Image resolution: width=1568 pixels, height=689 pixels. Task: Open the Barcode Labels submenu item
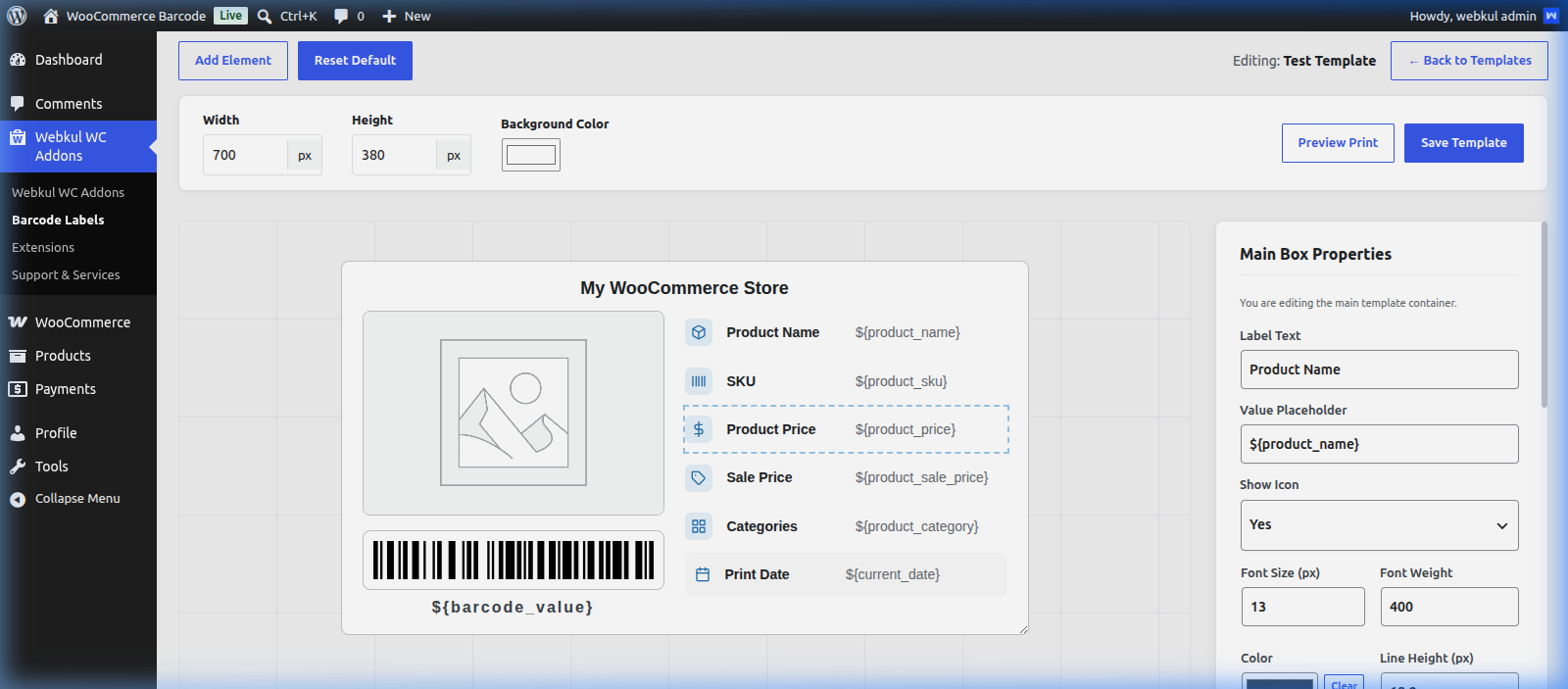point(58,220)
